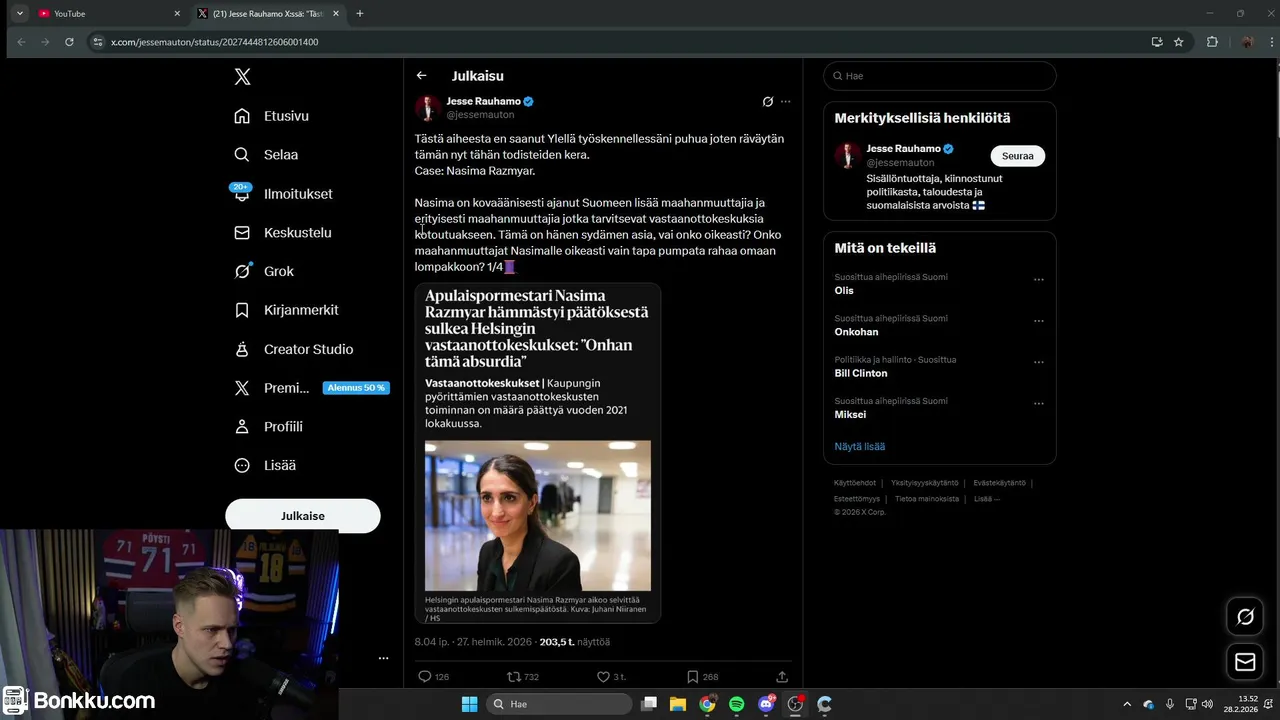This screenshot has height=720, width=1280.
Task: Open Spotify from the taskbar
Action: [737, 704]
